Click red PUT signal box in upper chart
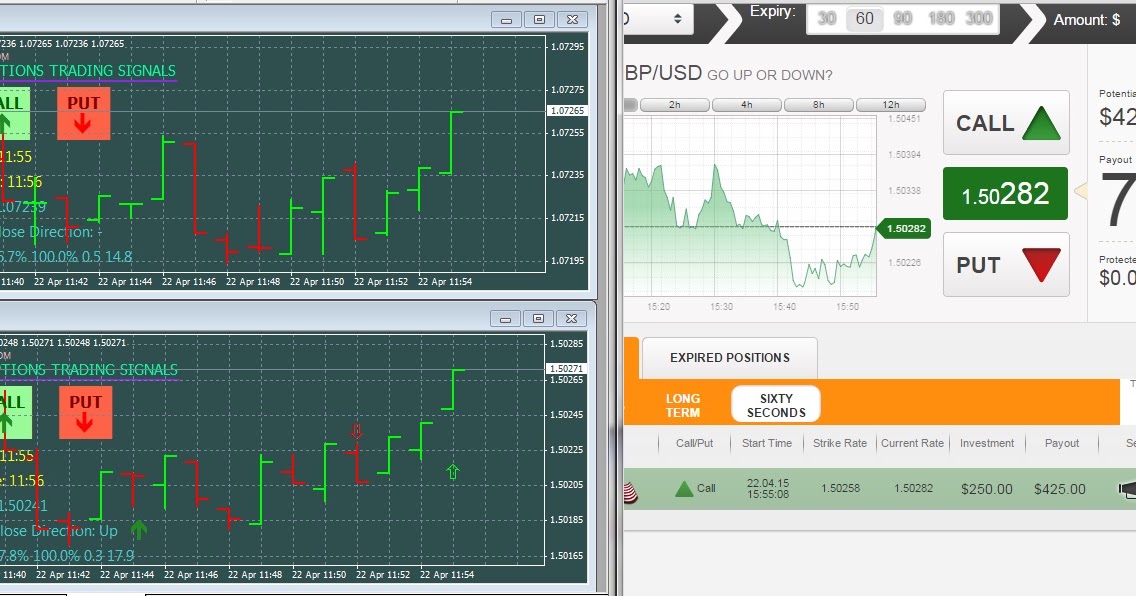 point(83,114)
